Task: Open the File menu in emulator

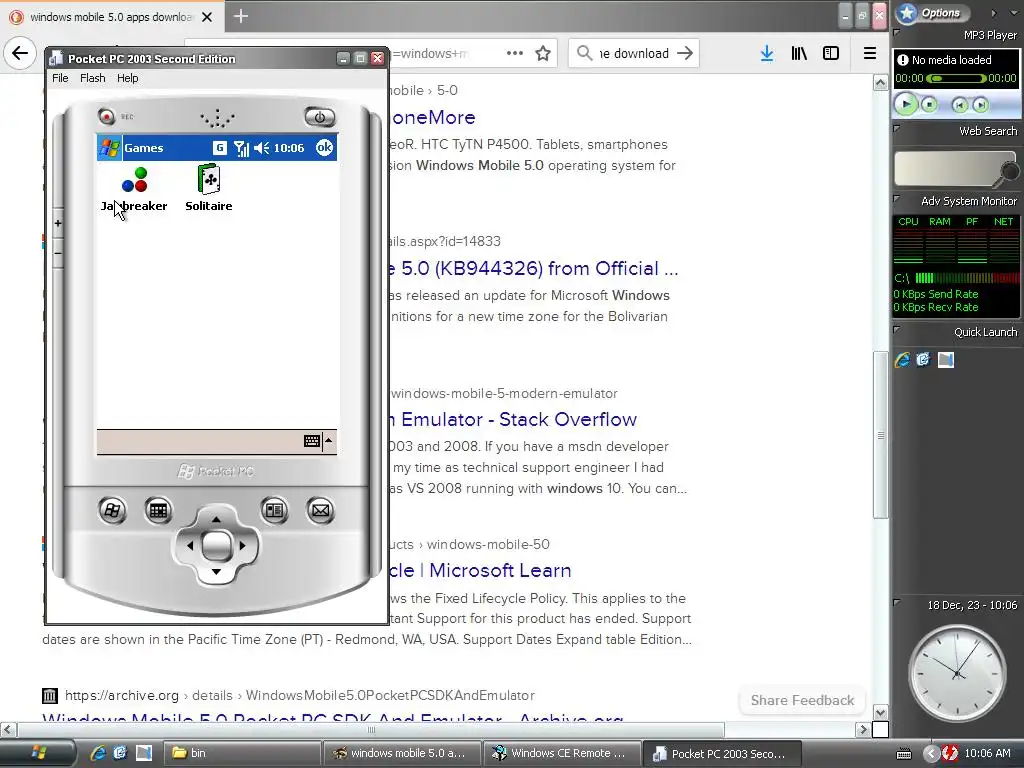Action: 60,78
